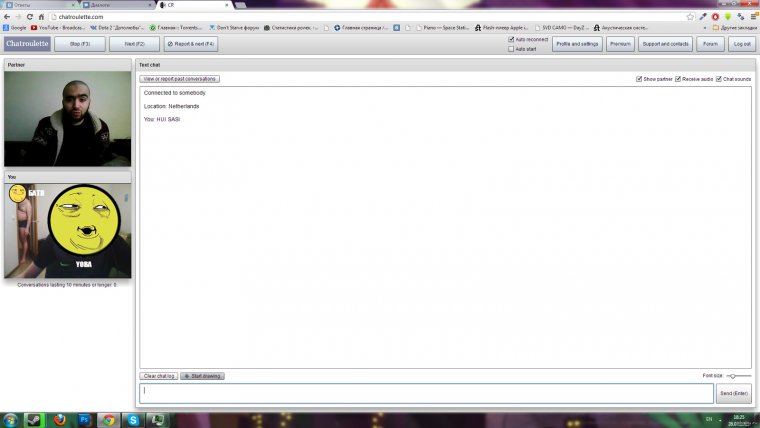Viewport: 760px width, 428px height.
Task: Launch Firefox from the taskbar
Action: click(x=61, y=420)
